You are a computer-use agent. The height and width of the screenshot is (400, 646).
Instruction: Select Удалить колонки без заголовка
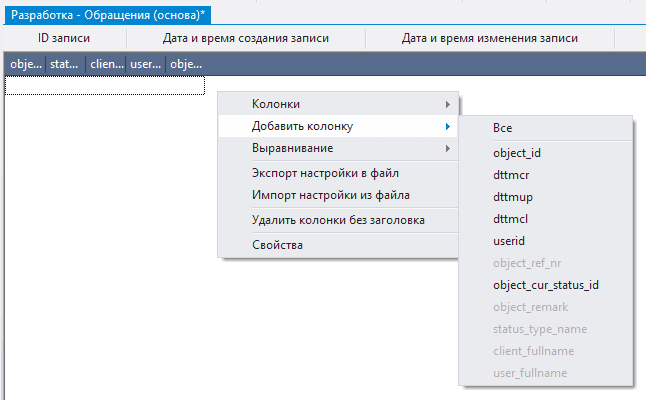pyautogui.click(x=338, y=220)
